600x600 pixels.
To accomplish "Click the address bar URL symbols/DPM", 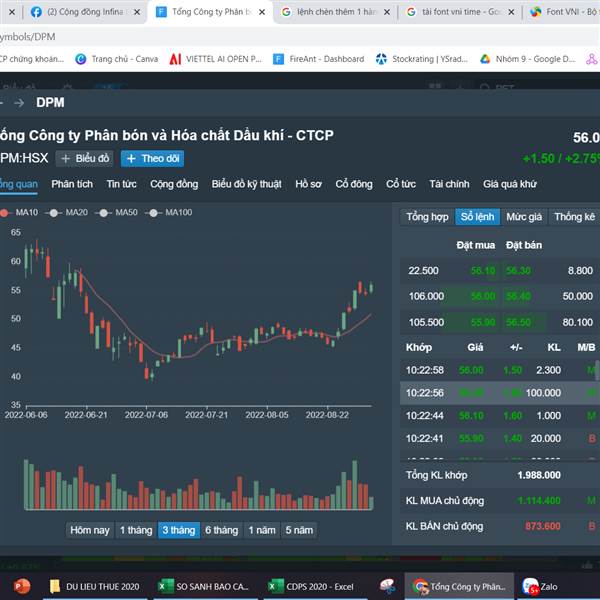I will [x=28, y=37].
